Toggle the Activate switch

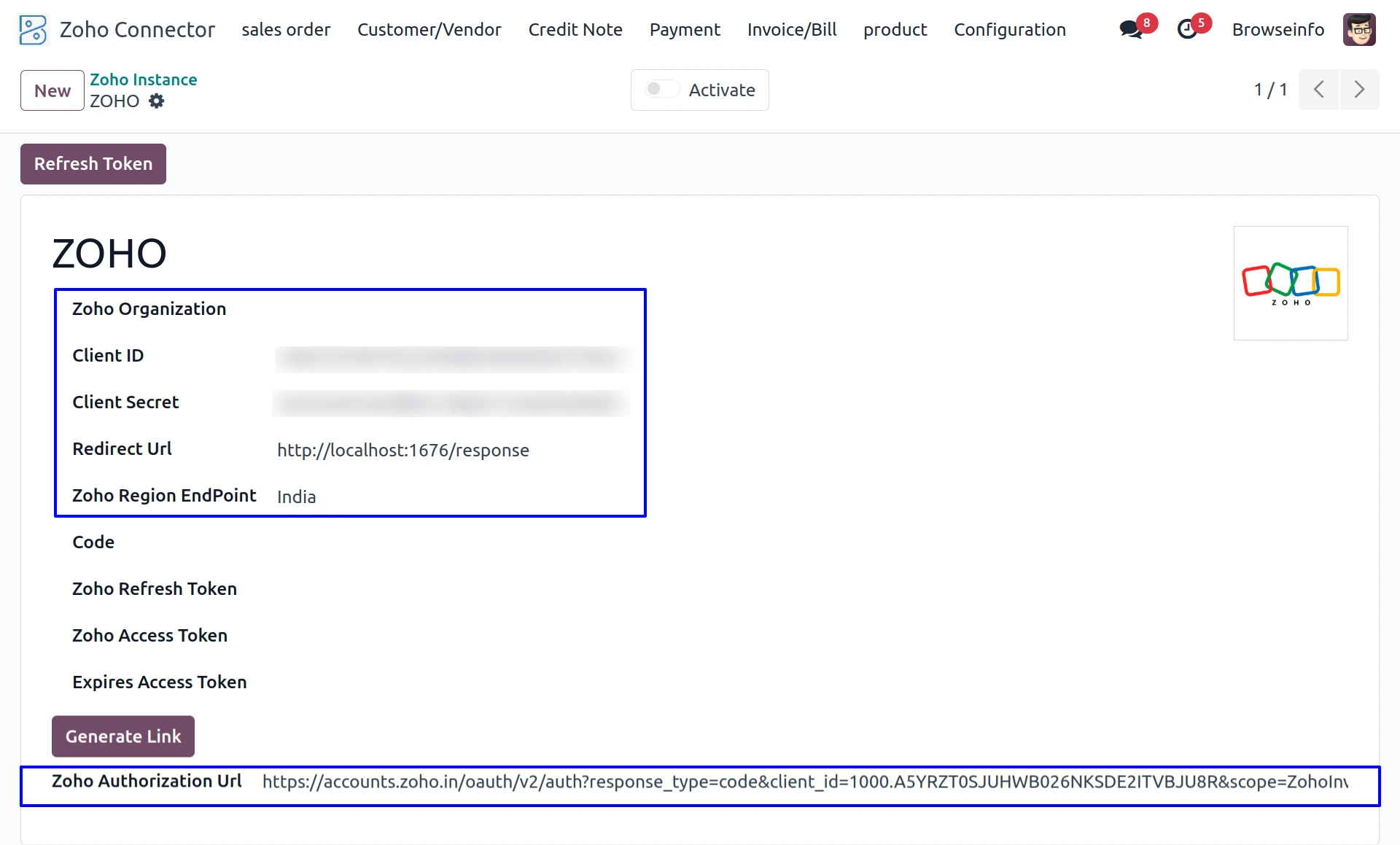point(661,89)
